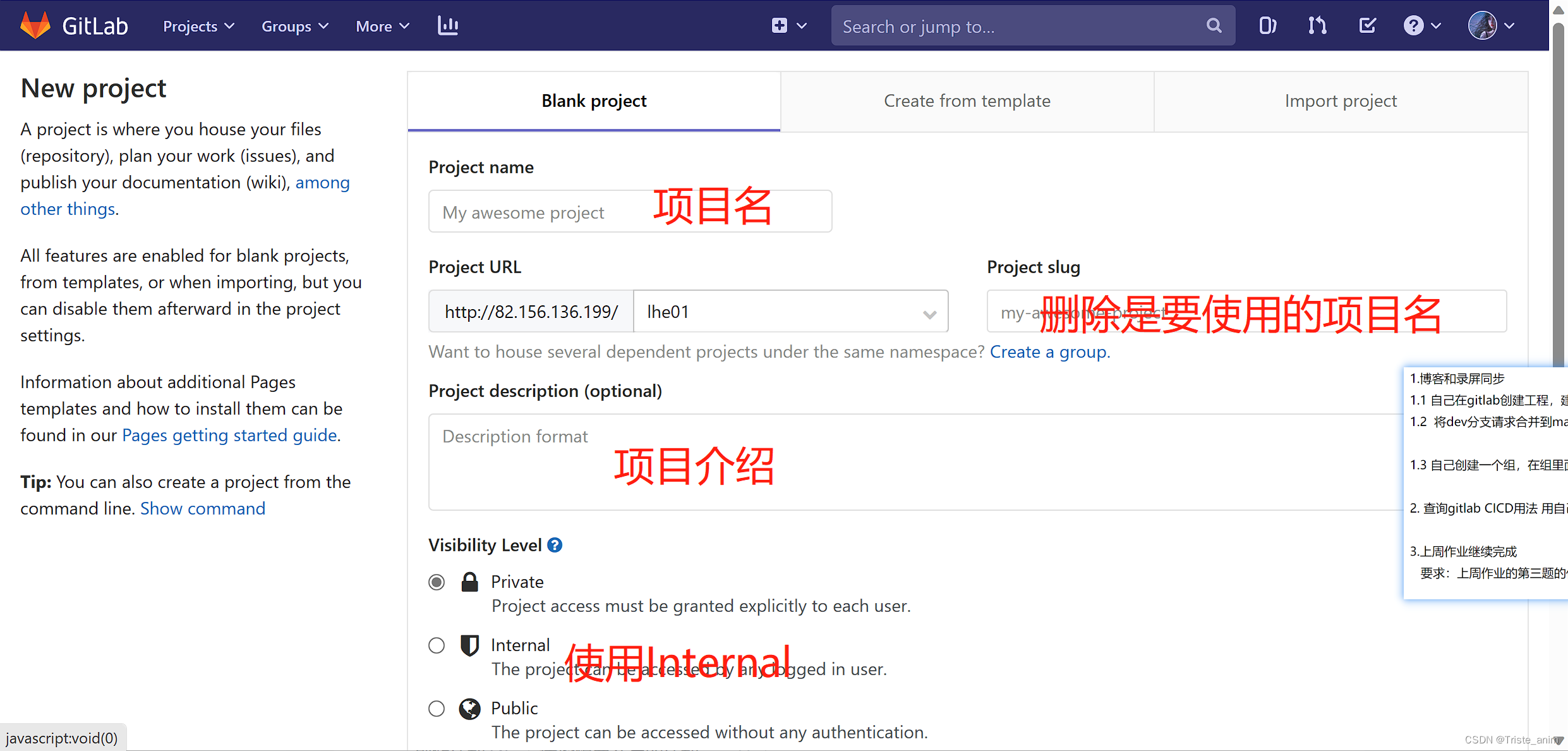The image size is (1568, 751).
Task: Open the issues icon in top bar
Action: [x=1267, y=26]
